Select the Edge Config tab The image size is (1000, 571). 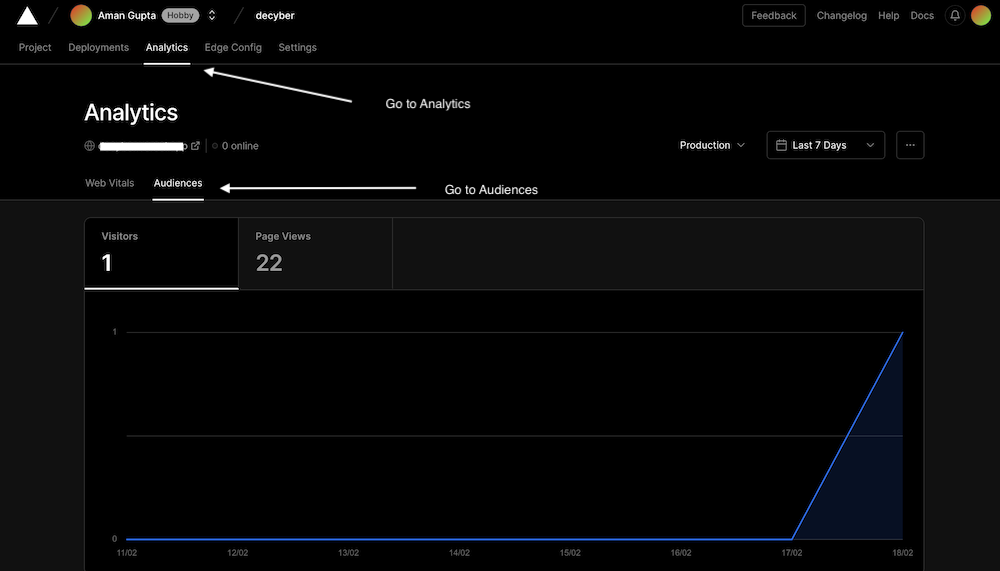(x=233, y=48)
